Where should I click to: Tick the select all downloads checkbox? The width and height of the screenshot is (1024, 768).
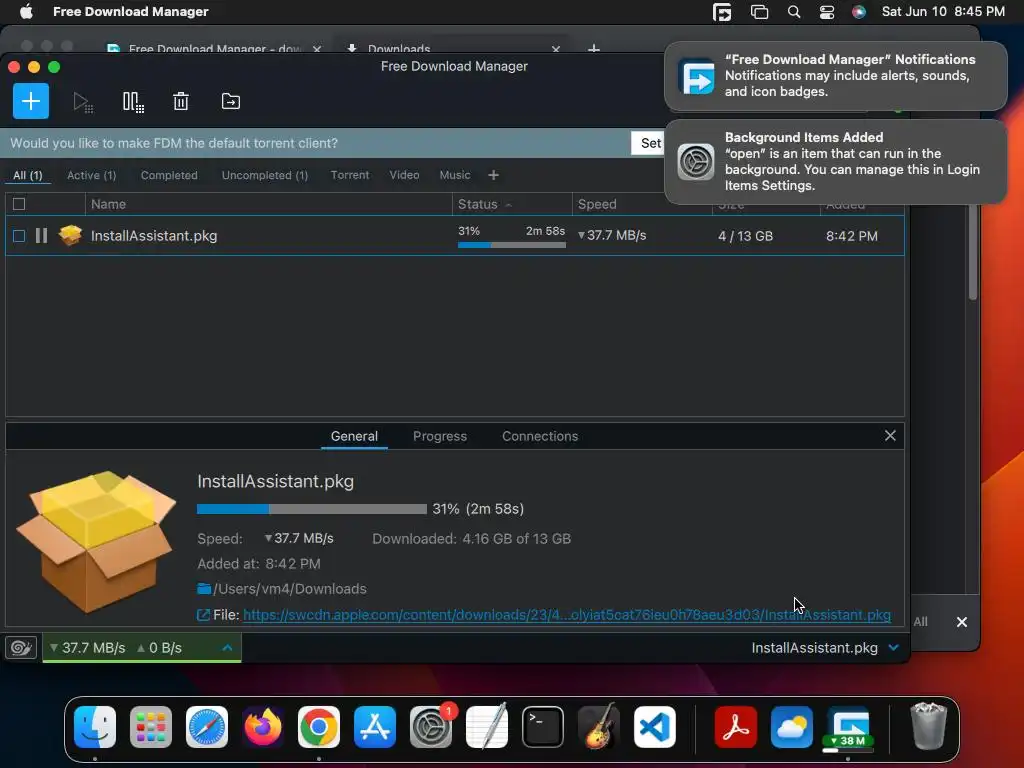coord(19,204)
